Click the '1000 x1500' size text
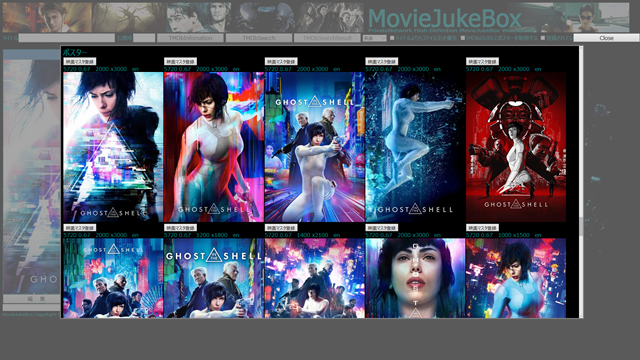The height and width of the screenshot is (360, 640). click(x=514, y=235)
